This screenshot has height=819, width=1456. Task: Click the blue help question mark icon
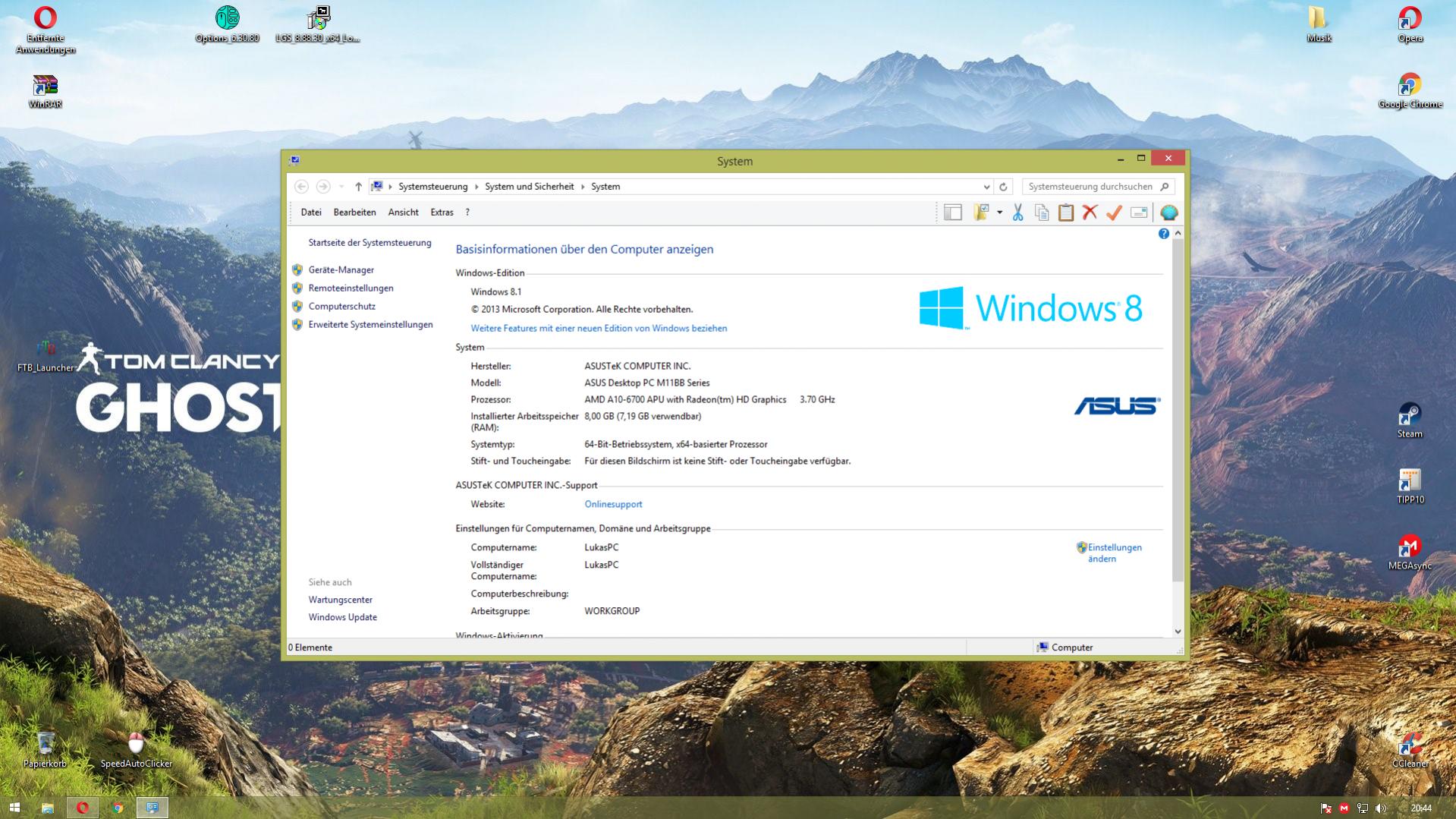(1164, 234)
